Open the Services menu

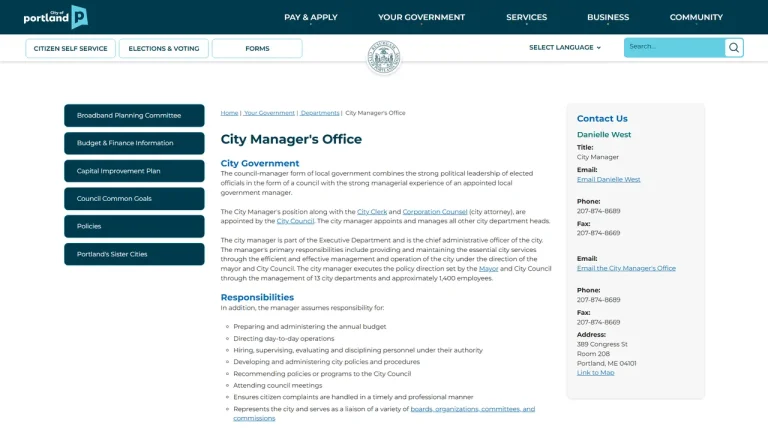(527, 17)
